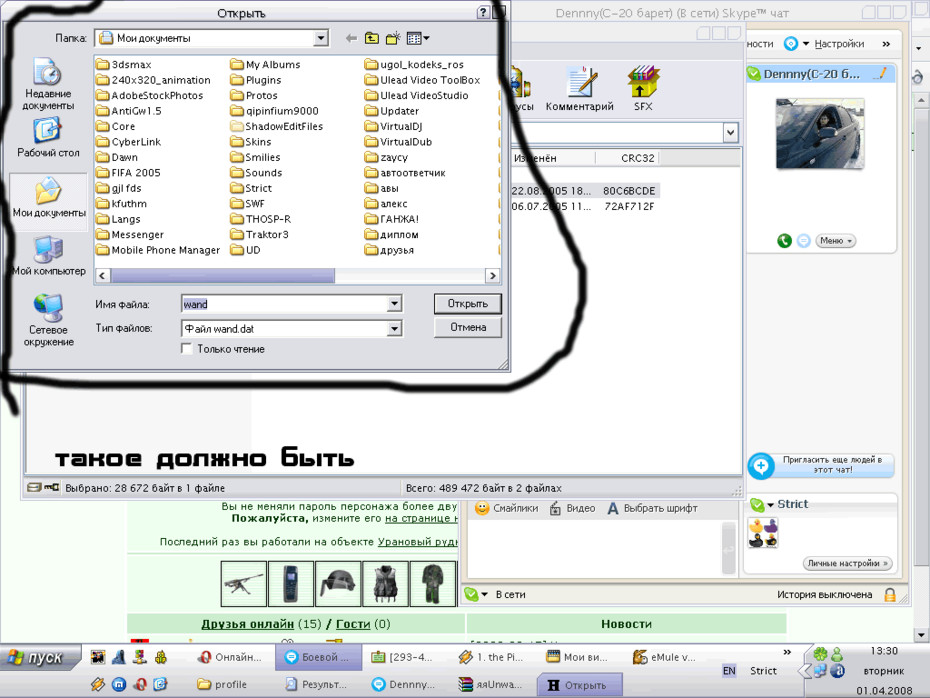Click the help question mark button

[x=483, y=12]
